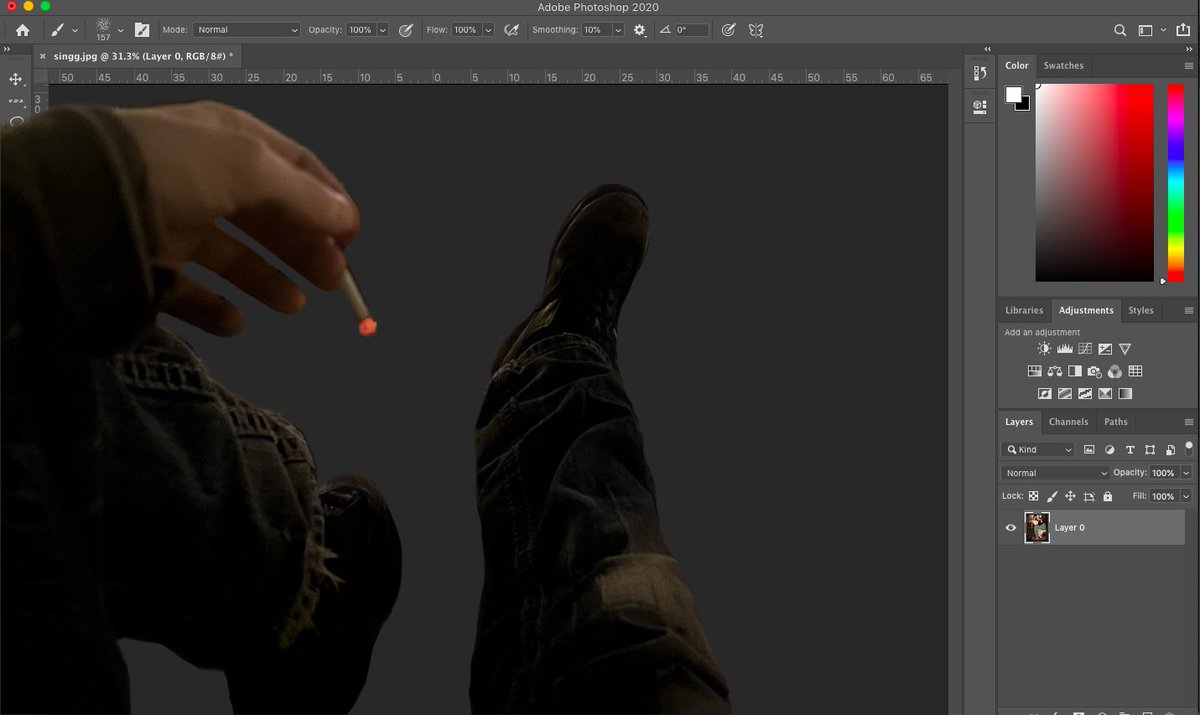Open symmetry paint butterfly icon
The image size is (1200, 715).
pyautogui.click(x=756, y=30)
